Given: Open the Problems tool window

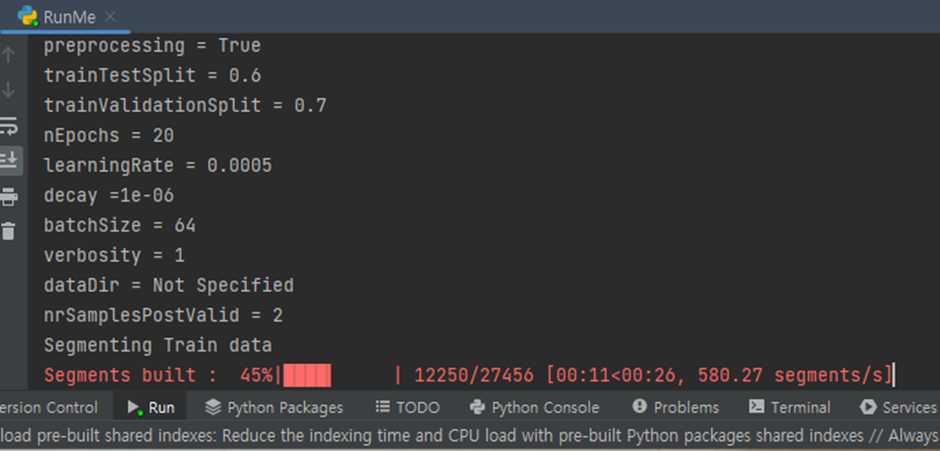Looking at the screenshot, I should [675, 408].
